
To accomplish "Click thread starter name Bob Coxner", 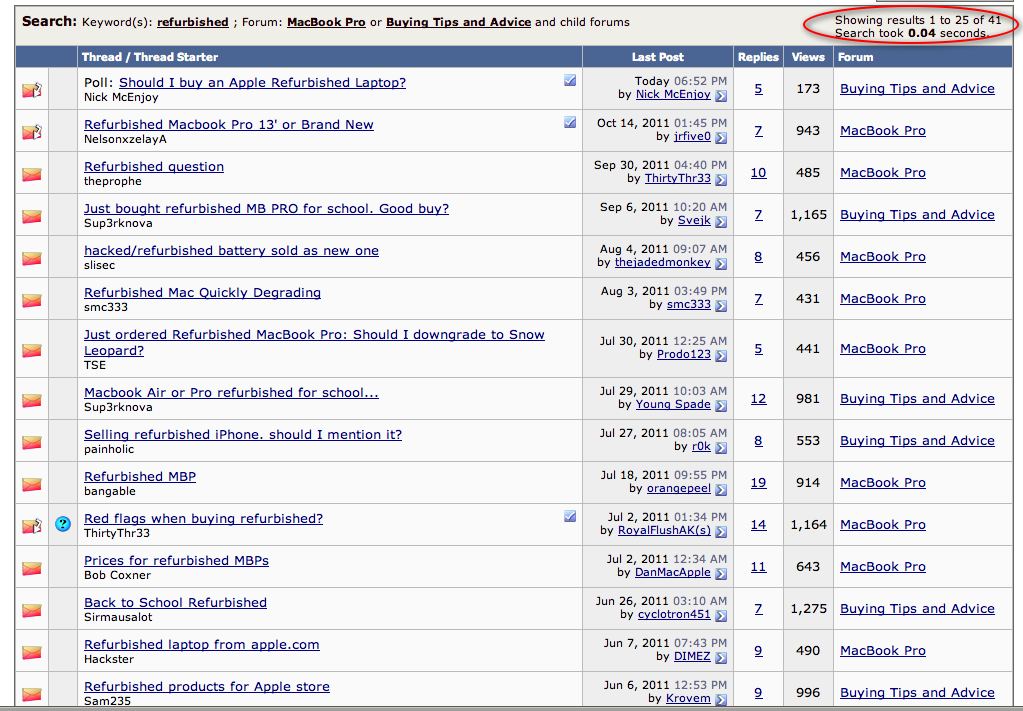I will [x=117, y=575].
